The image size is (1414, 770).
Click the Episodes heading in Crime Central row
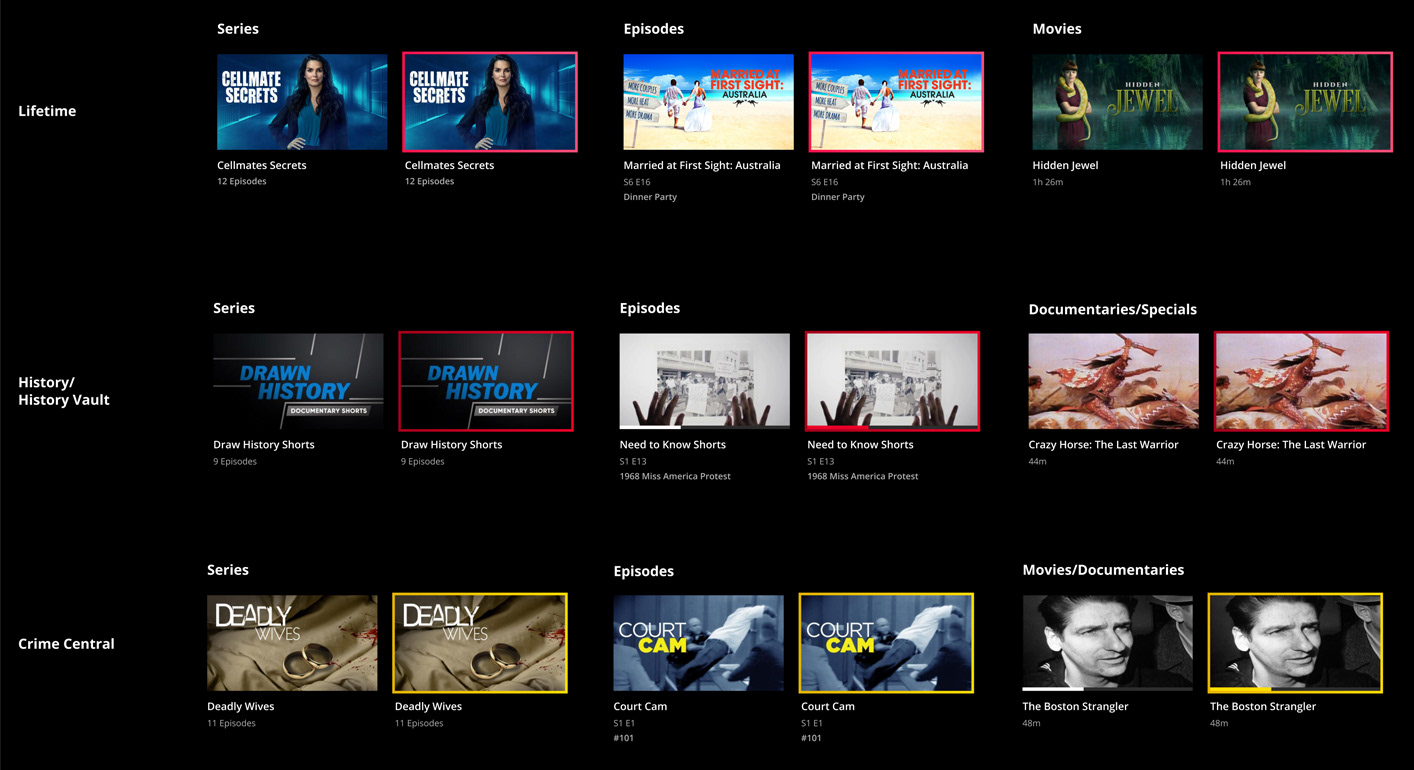pyautogui.click(x=644, y=571)
